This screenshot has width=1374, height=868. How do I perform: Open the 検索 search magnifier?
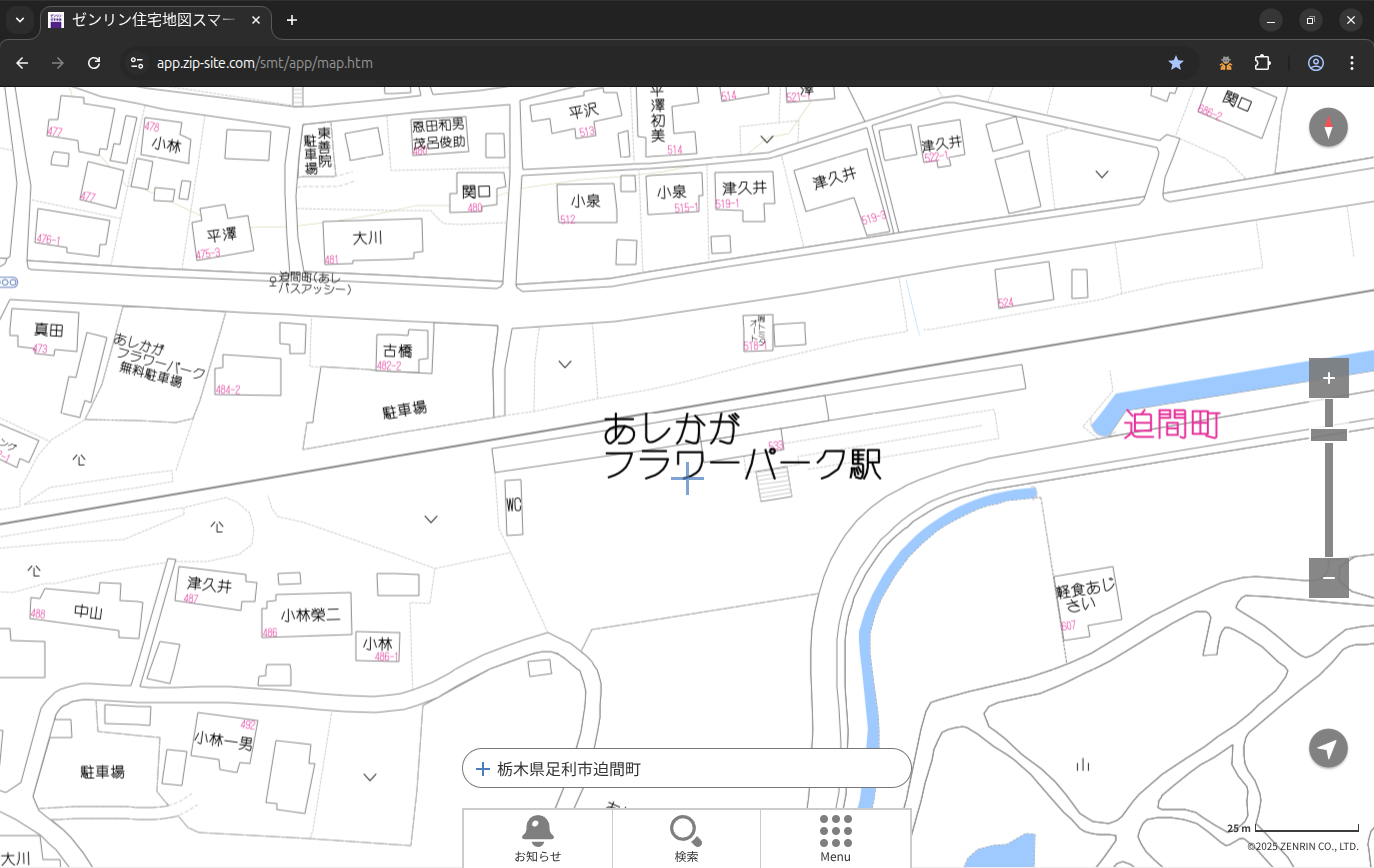click(686, 838)
